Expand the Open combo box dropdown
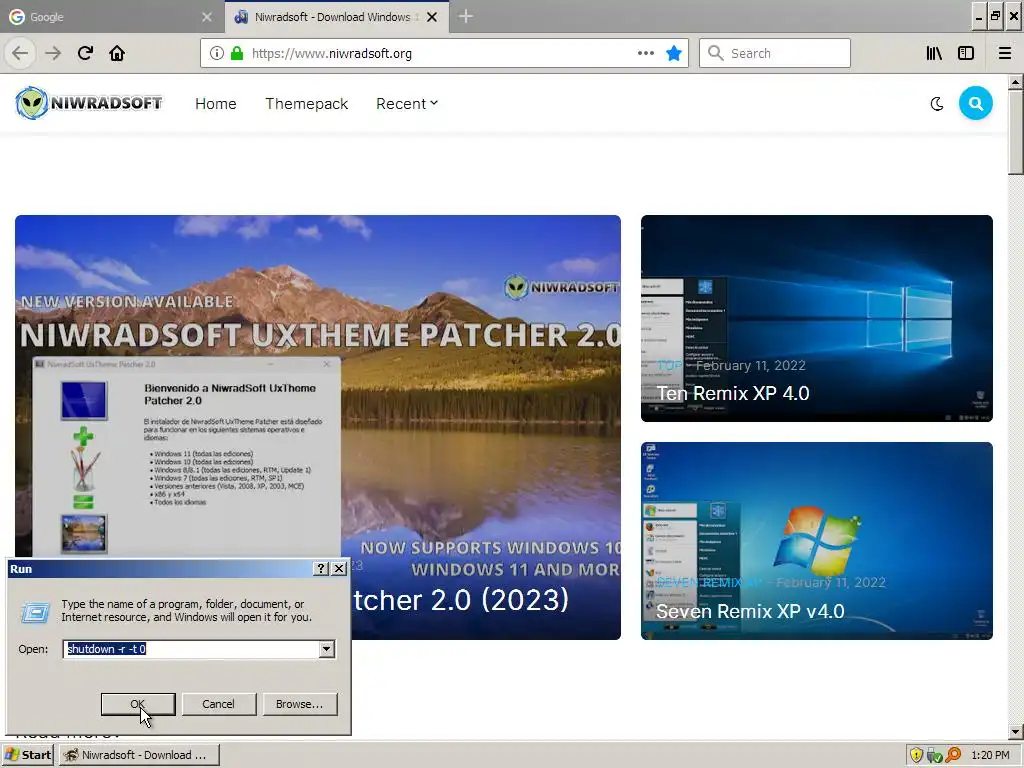Image resolution: width=1024 pixels, height=768 pixels. point(327,649)
